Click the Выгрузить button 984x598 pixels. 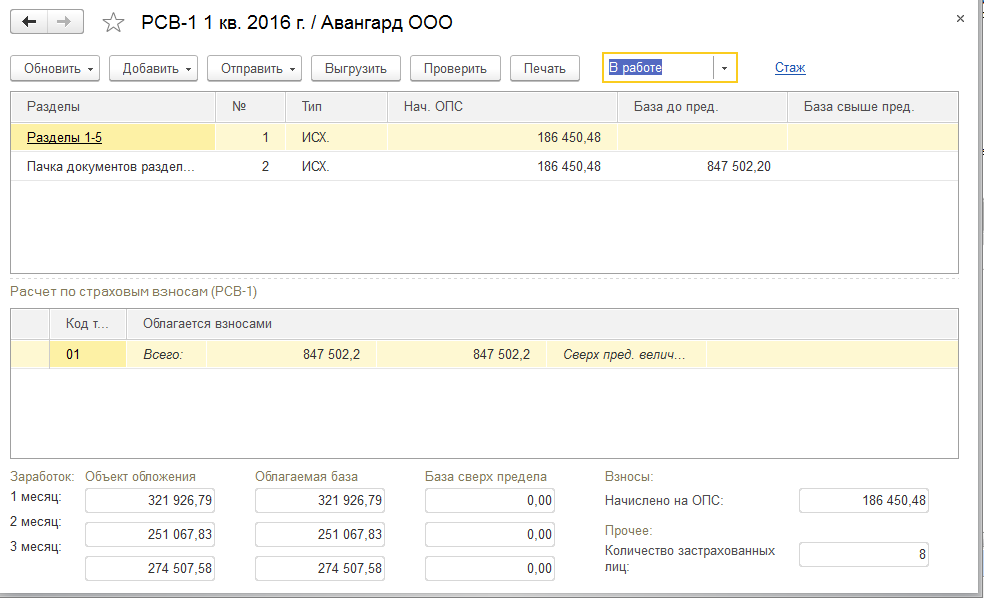(x=356, y=68)
